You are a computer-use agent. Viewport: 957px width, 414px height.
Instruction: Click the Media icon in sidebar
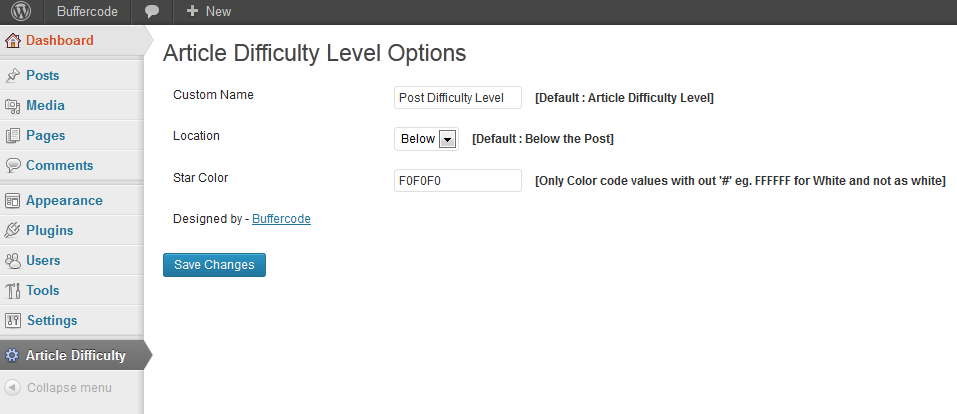coord(12,106)
